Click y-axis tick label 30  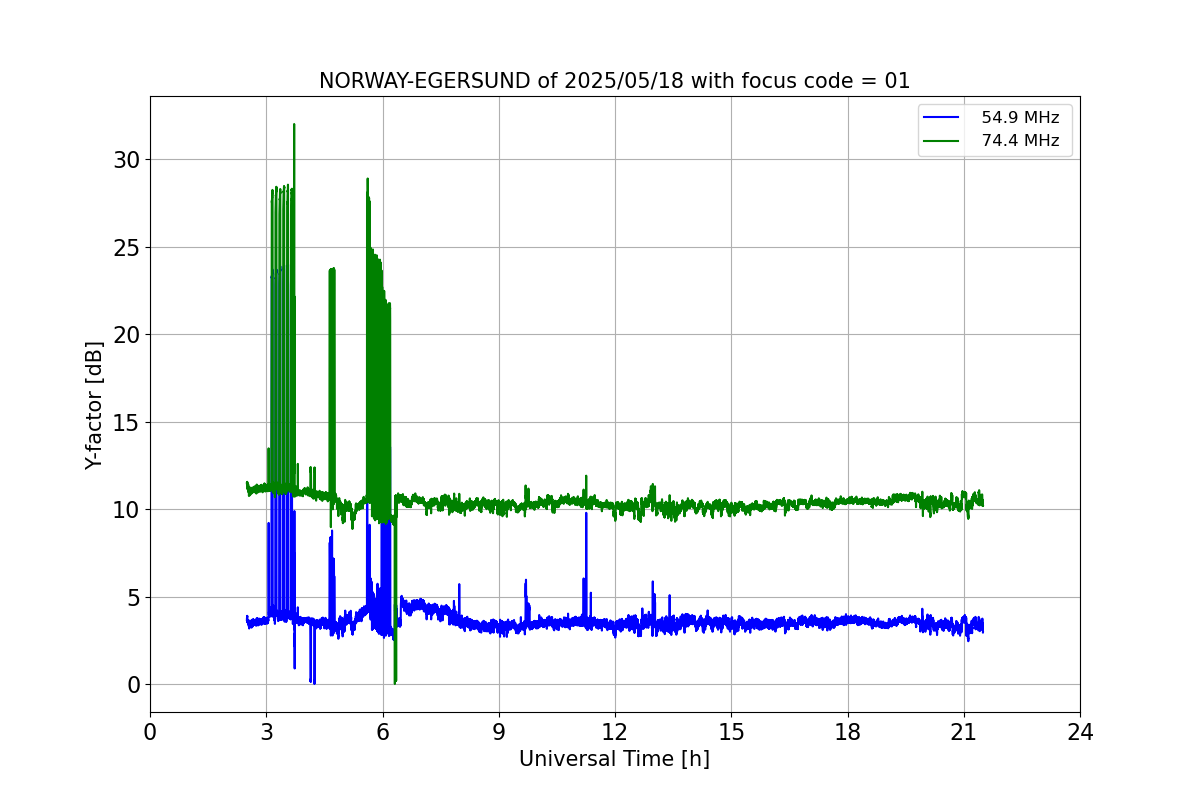(128, 160)
